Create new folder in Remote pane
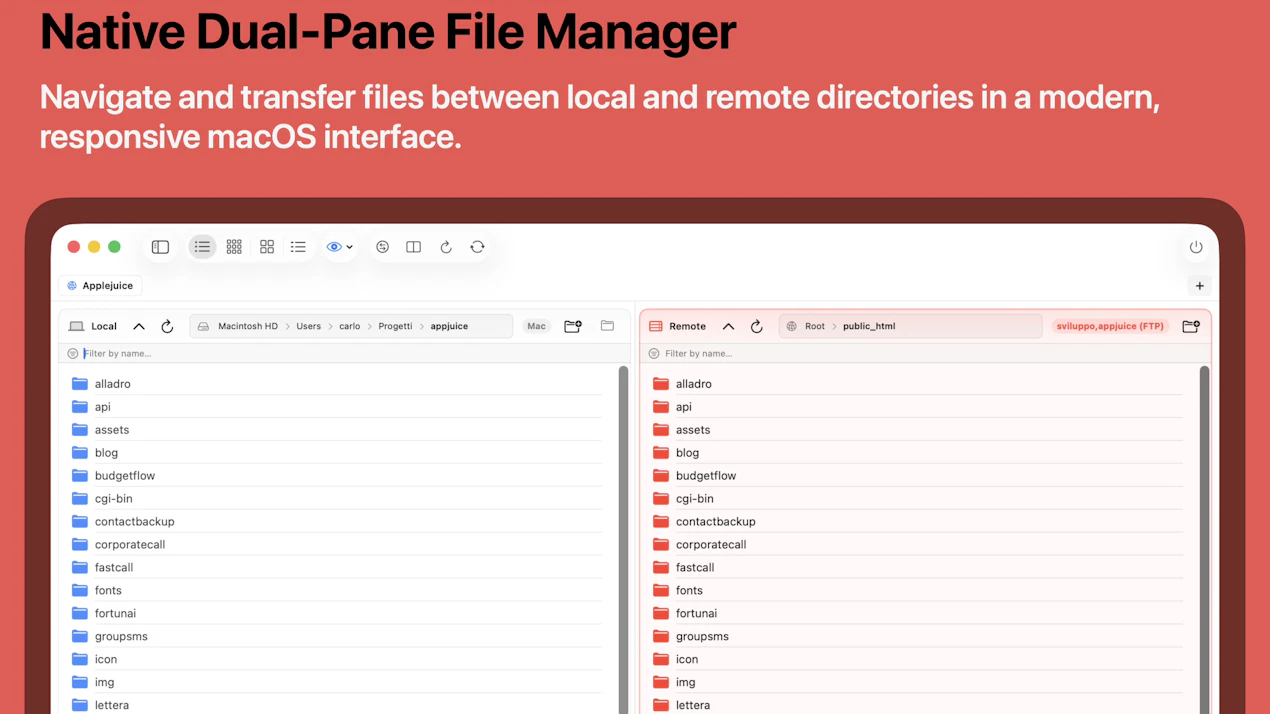1270x714 pixels. pyautogui.click(x=1191, y=326)
